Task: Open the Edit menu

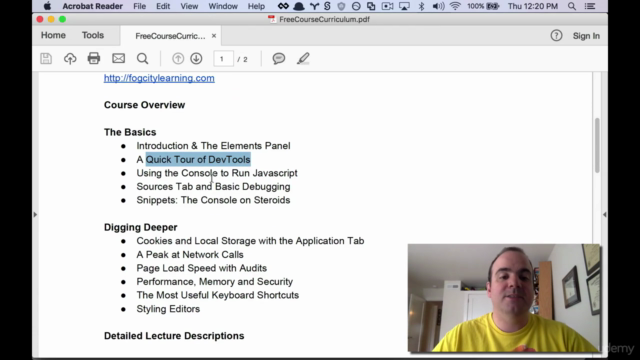Action: point(163,6)
